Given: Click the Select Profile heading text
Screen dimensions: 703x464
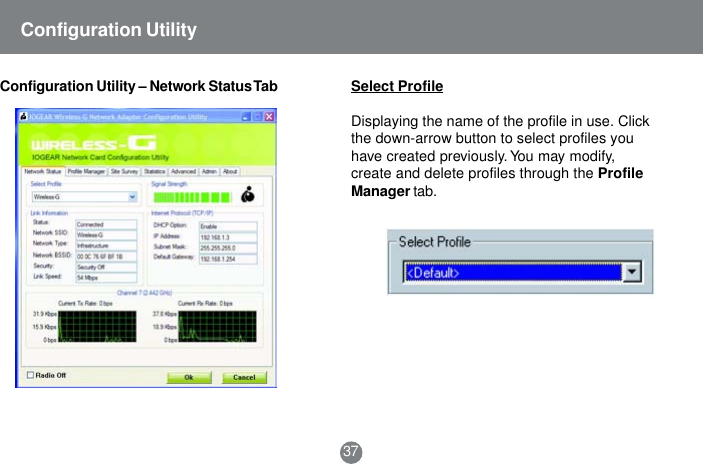Looking at the screenshot, I should (x=397, y=86).
